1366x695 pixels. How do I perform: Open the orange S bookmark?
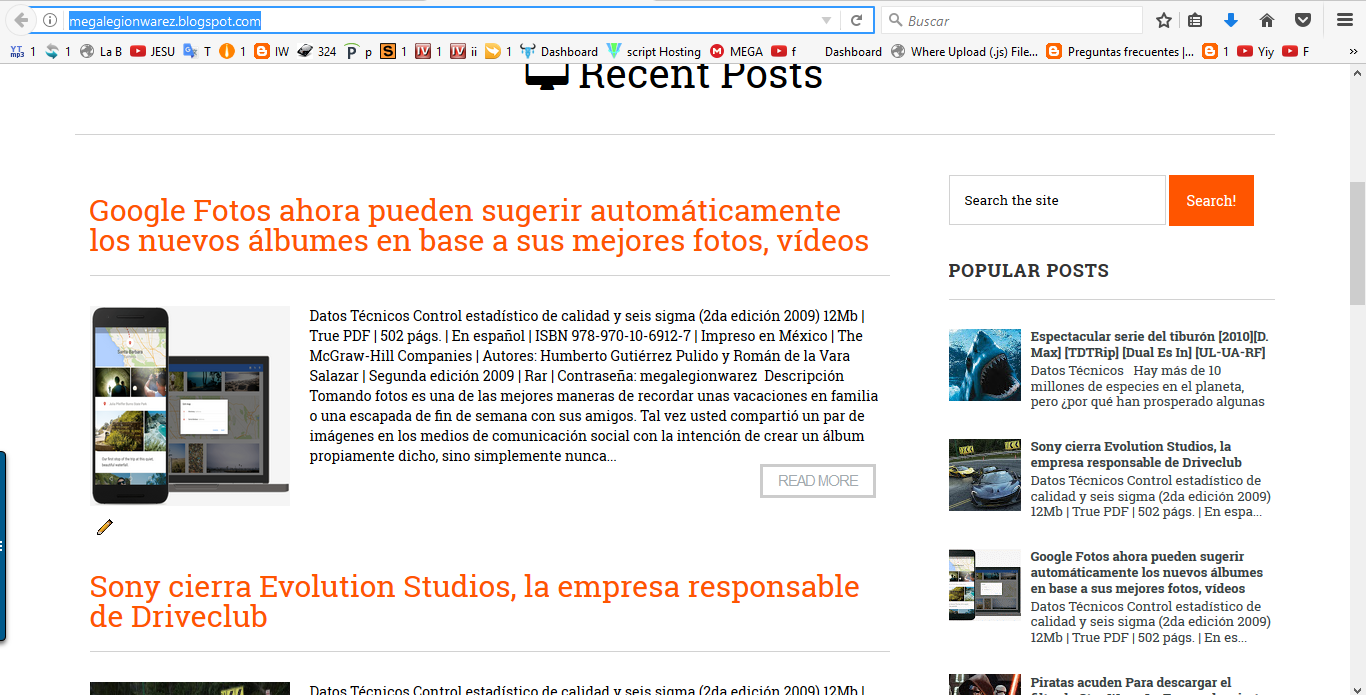pyautogui.click(x=394, y=51)
